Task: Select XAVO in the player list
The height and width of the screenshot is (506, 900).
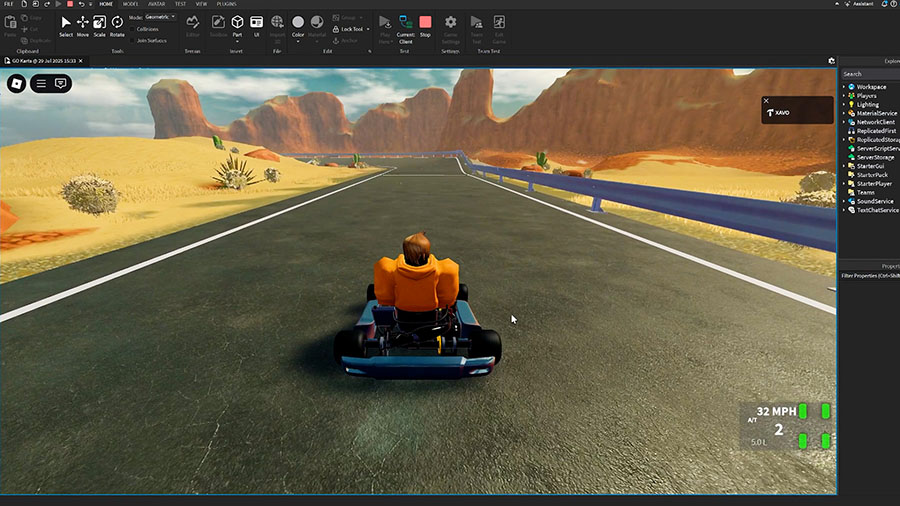Action: point(782,113)
